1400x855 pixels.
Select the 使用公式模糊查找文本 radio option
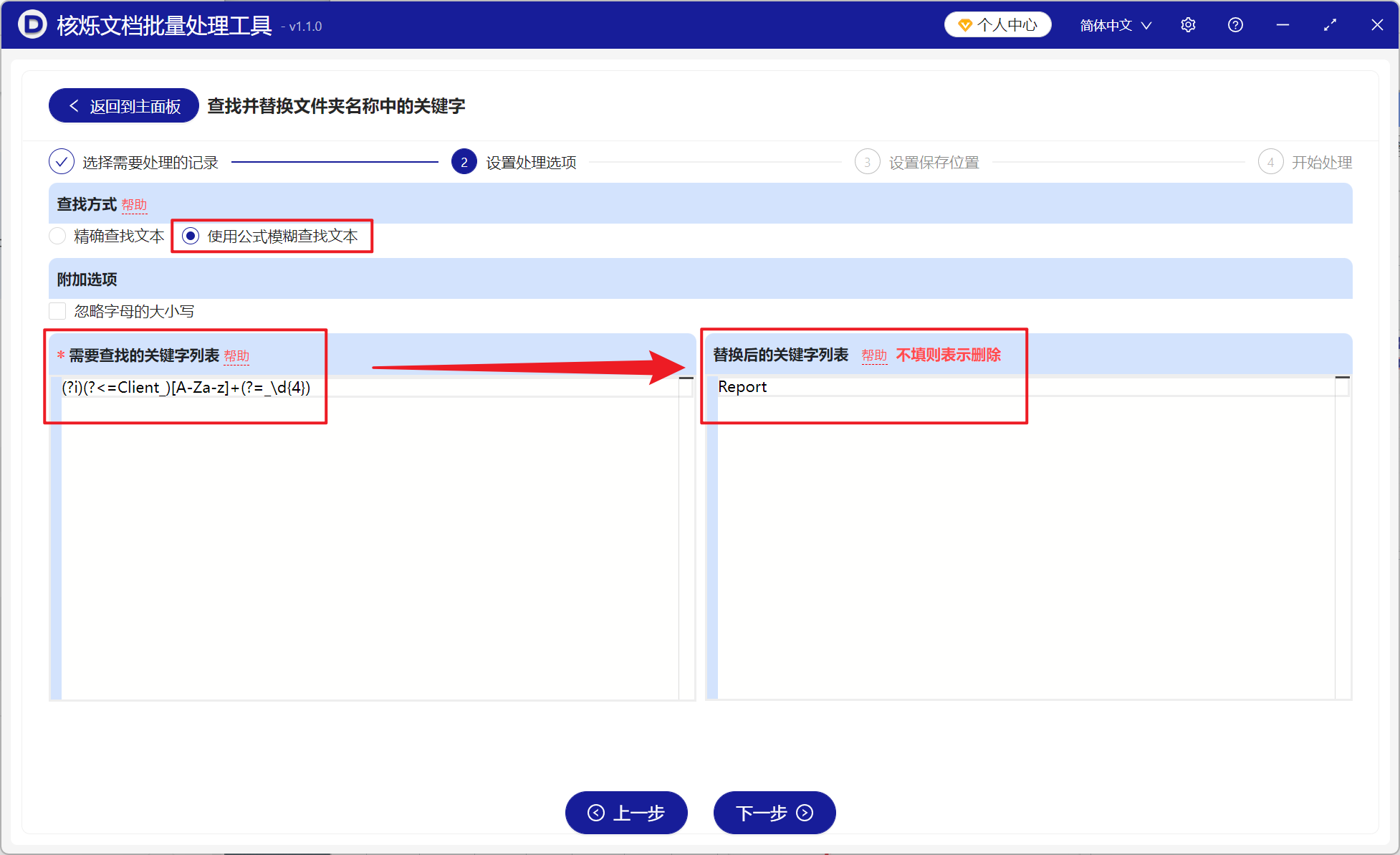(x=190, y=236)
